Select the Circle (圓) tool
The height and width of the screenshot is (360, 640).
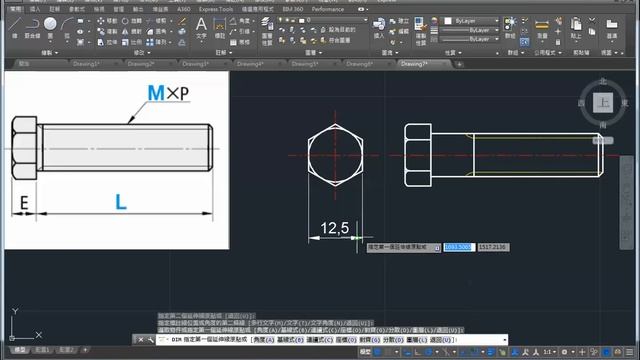click(x=50, y=27)
